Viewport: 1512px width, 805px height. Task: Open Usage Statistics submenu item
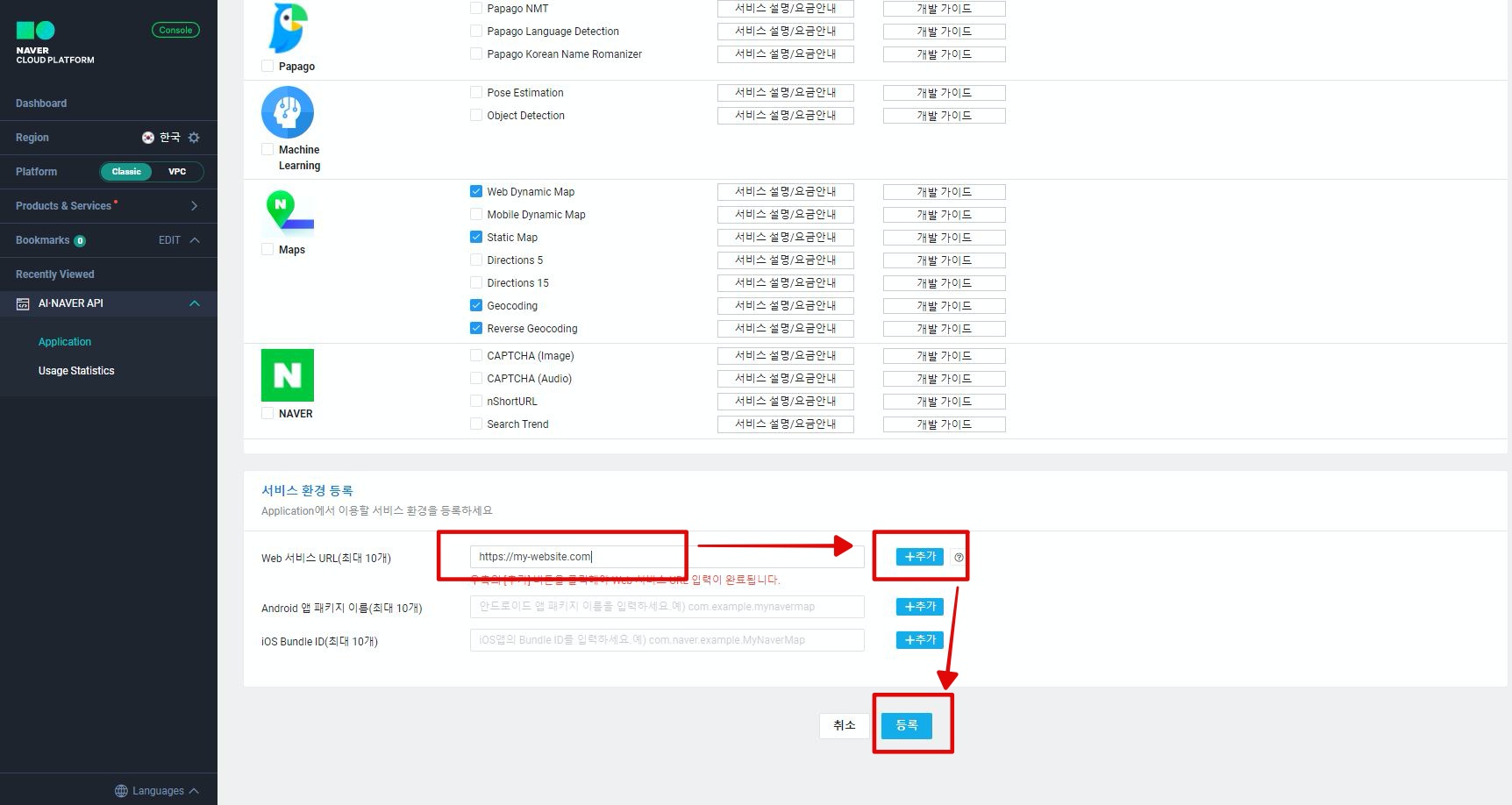point(76,371)
